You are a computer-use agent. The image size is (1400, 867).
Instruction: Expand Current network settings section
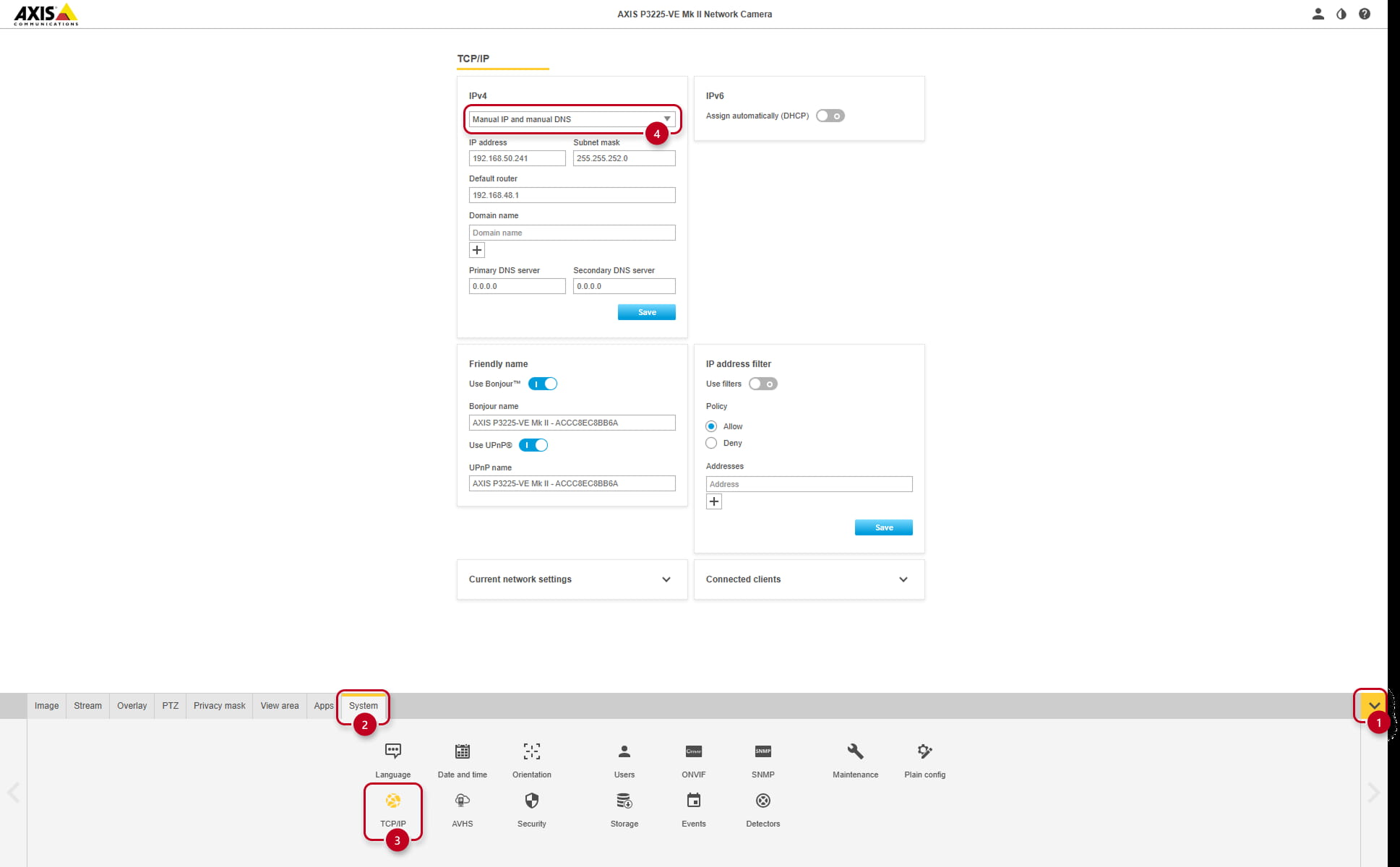572,579
